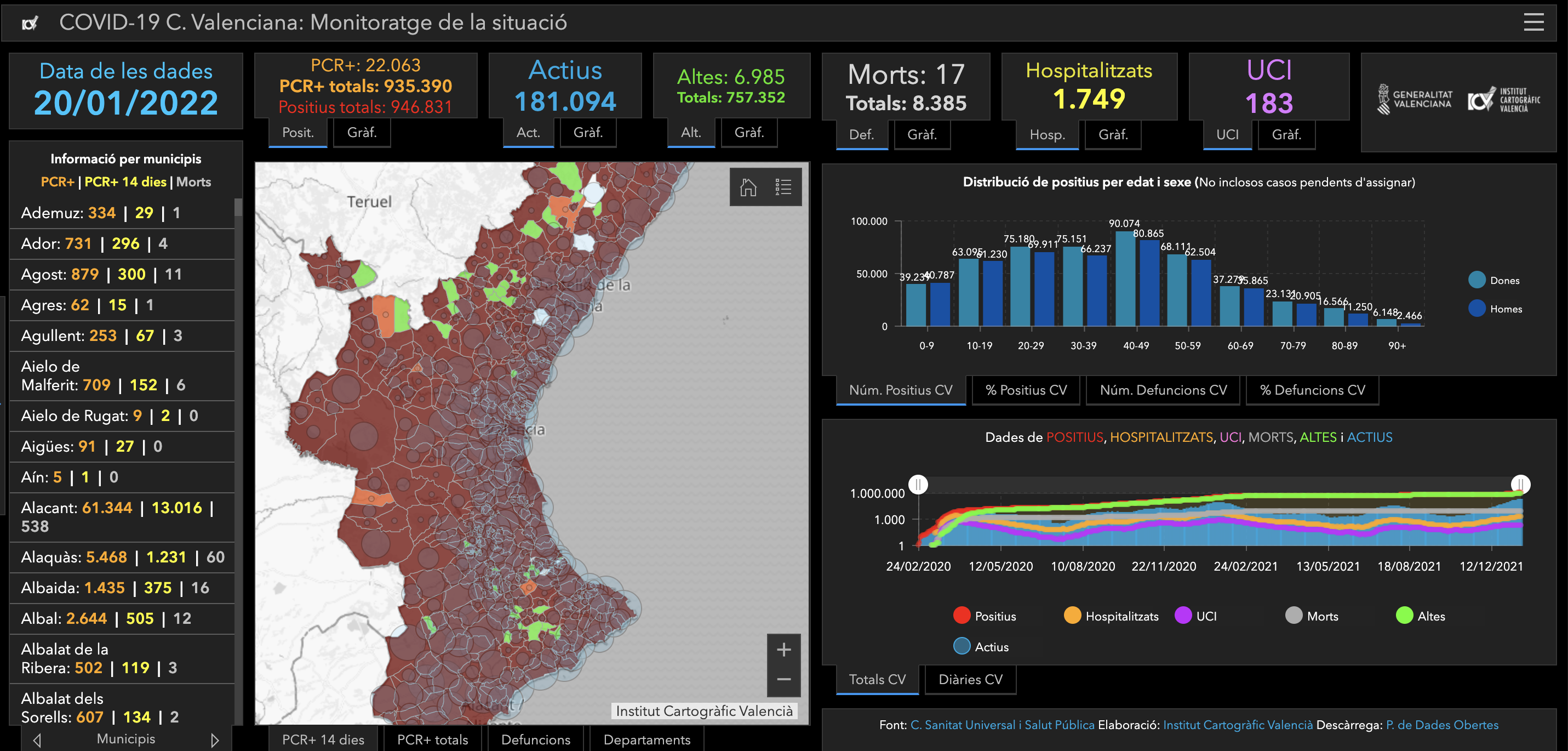
Task: Switch to Diàries CV tab
Action: tap(970, 679)
